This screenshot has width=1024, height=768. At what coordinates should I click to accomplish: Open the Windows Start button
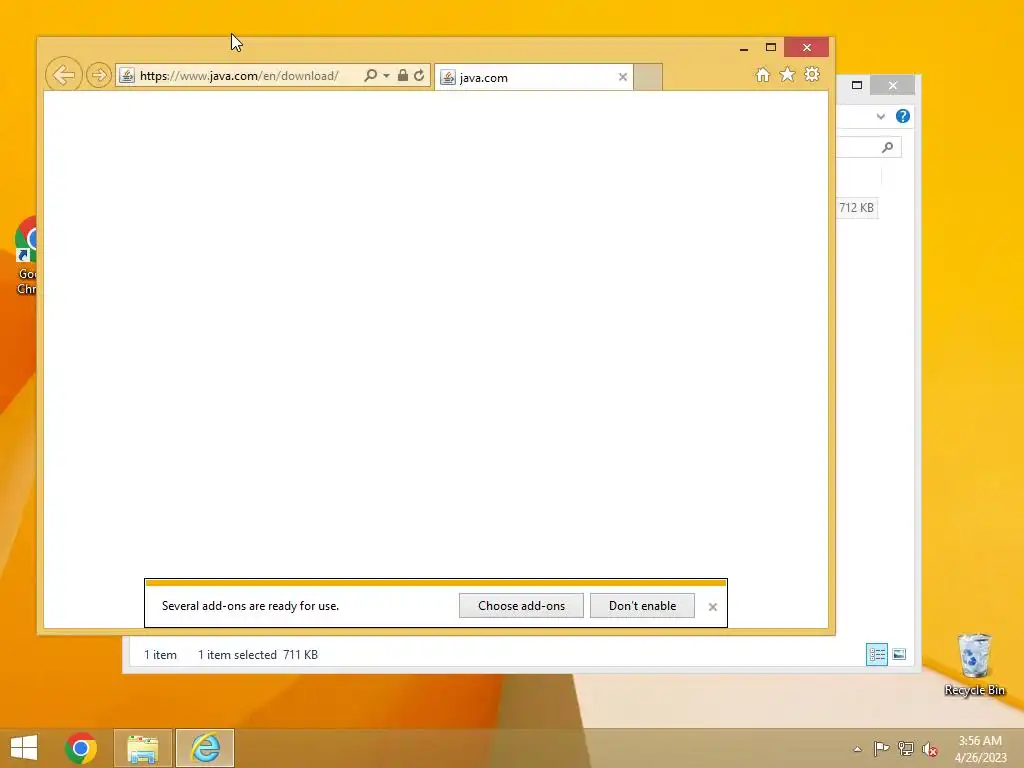[24, 748]
